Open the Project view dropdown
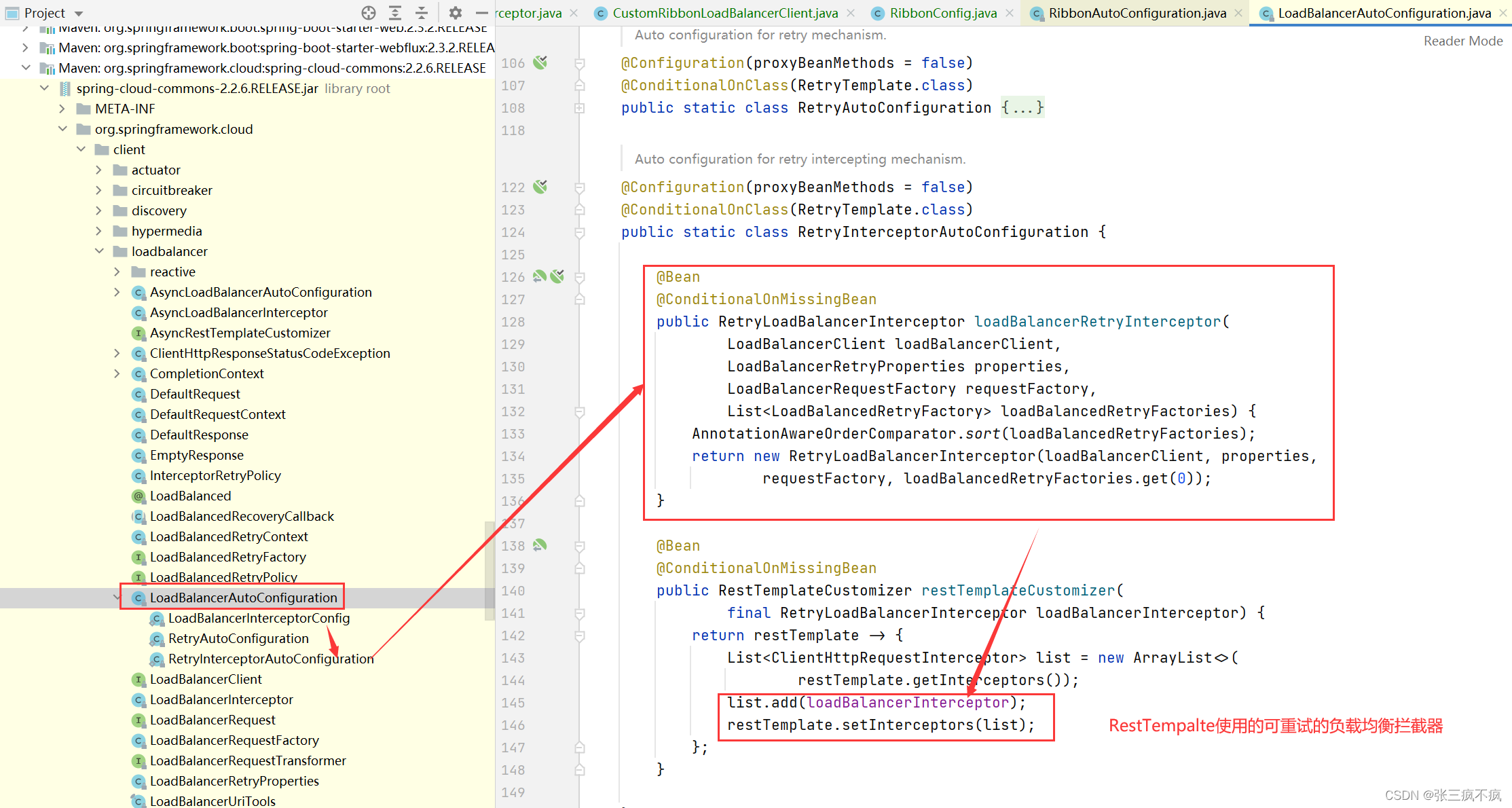1512x808 pixels. [x=79, y=14]
